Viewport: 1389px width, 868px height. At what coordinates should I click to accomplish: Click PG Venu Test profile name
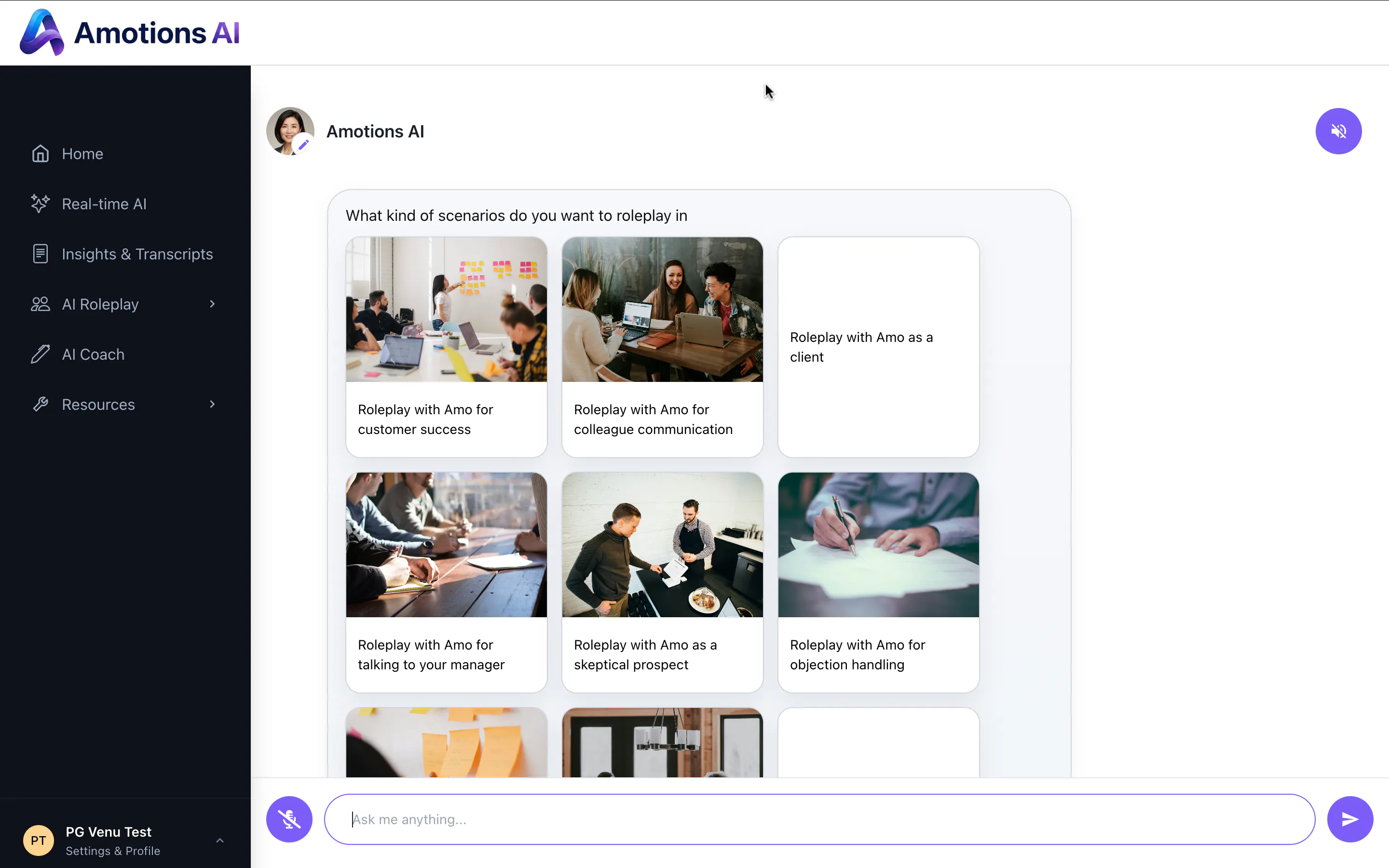109,832
